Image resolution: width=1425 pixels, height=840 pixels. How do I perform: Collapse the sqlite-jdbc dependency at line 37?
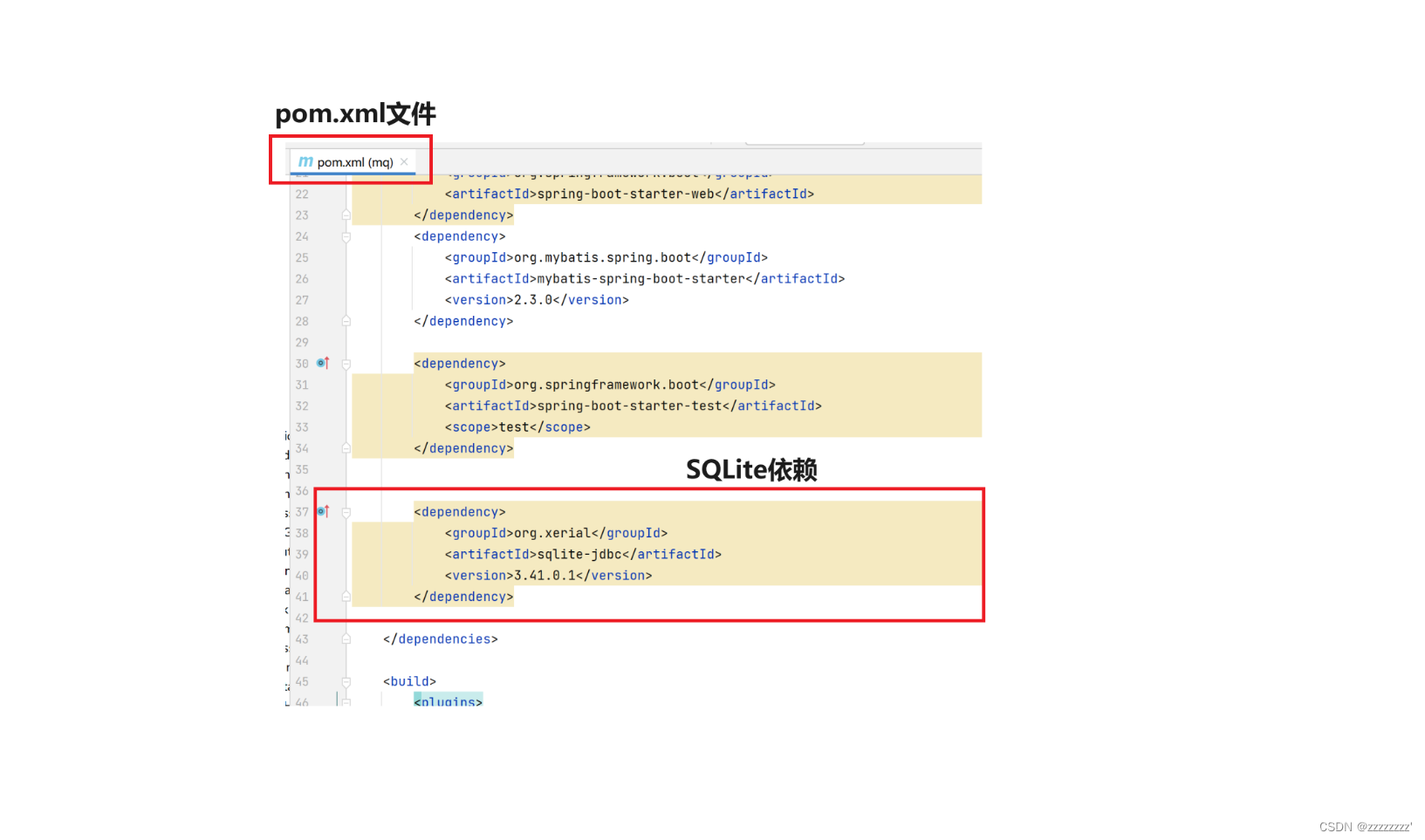pyautogui.click(x=346, y=512)
